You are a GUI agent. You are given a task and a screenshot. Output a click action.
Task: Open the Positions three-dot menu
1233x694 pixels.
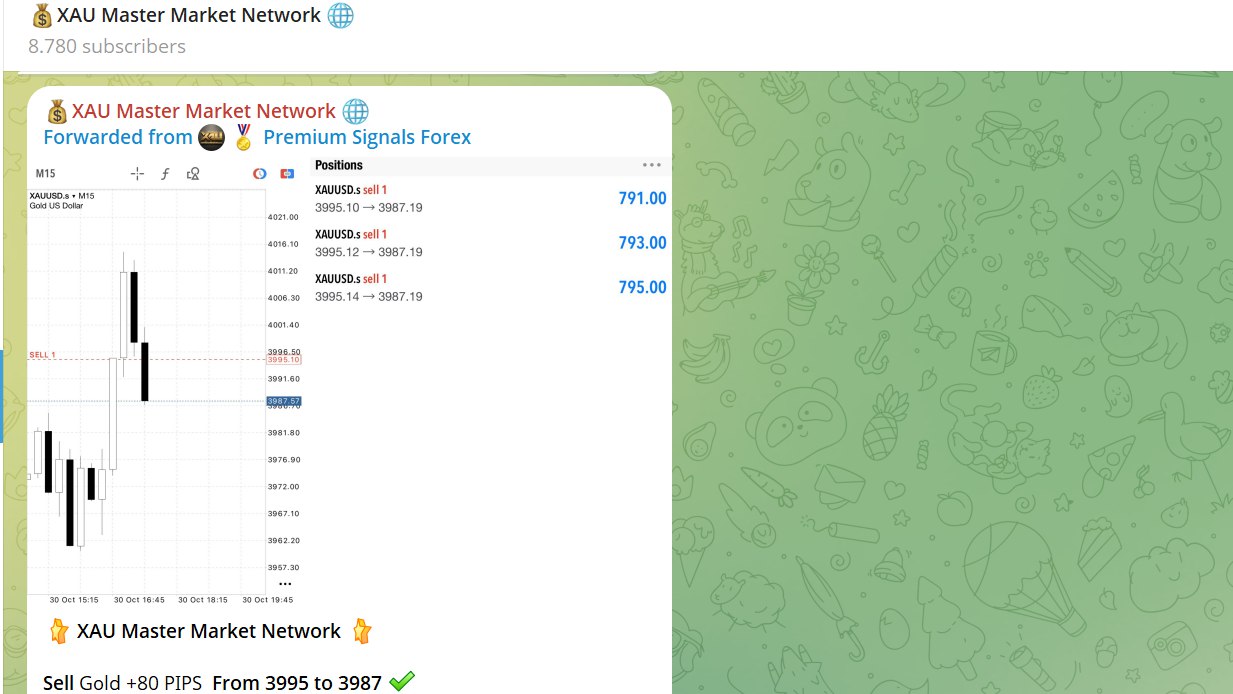[652, 165]
